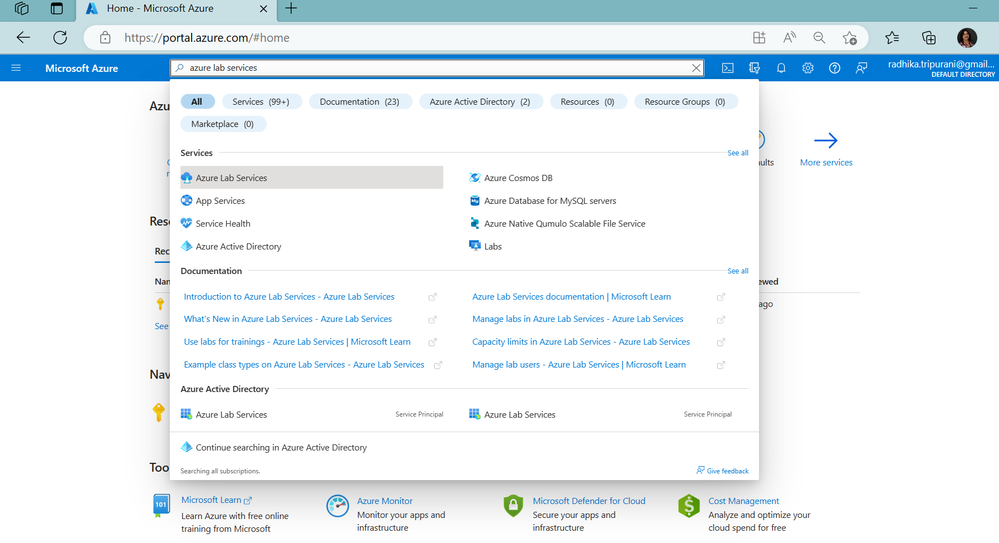Click the browser Refresh button
This screenshot has height=543, width=999.
60,38
